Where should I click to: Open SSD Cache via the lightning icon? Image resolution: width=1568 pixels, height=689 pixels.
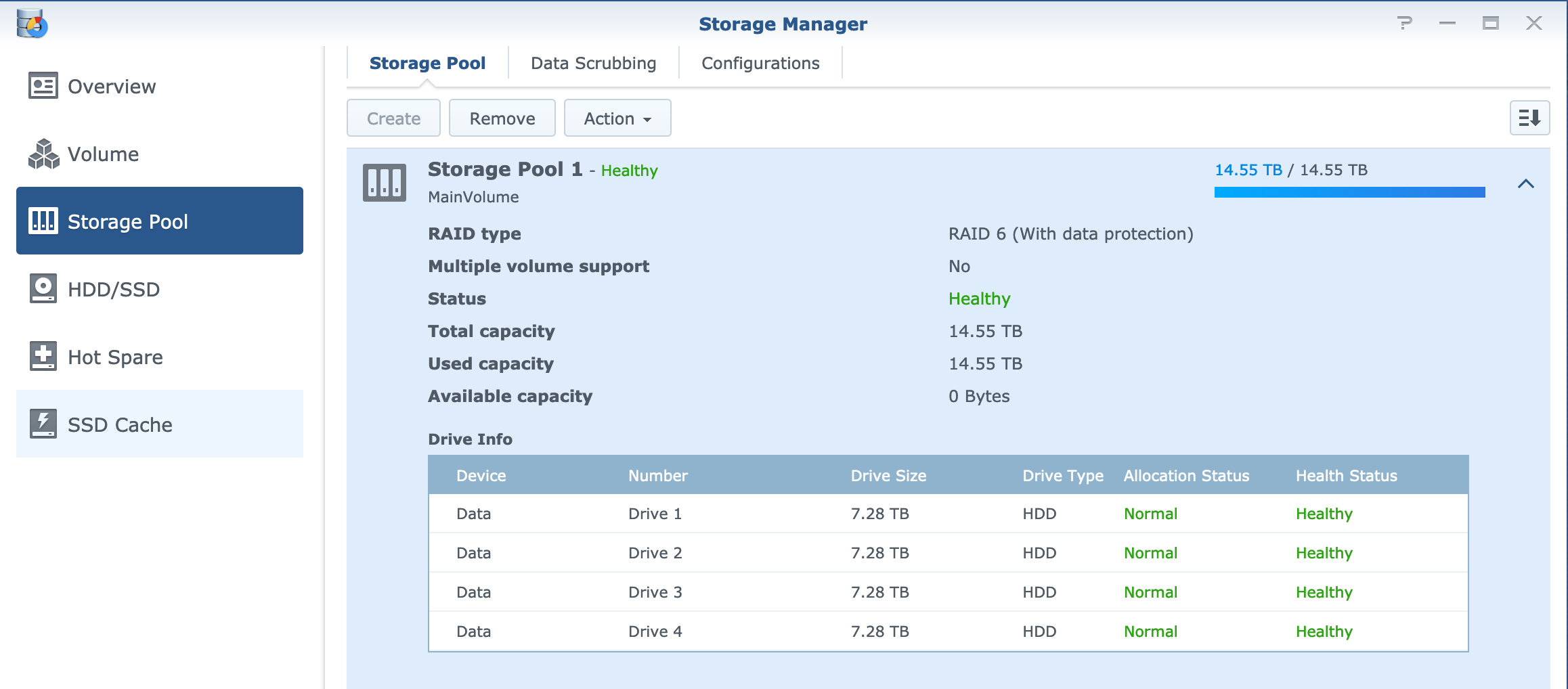(x=42, y=424)
